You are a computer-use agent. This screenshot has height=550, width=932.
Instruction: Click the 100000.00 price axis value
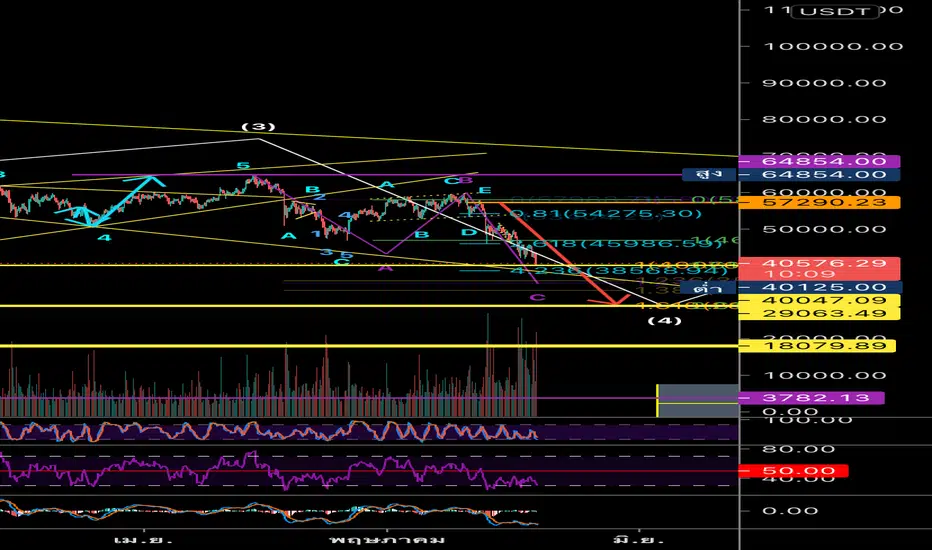coord(833,46)
